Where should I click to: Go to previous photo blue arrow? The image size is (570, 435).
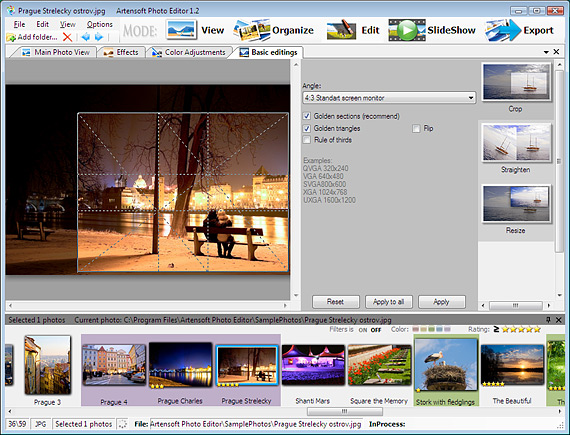86,37
